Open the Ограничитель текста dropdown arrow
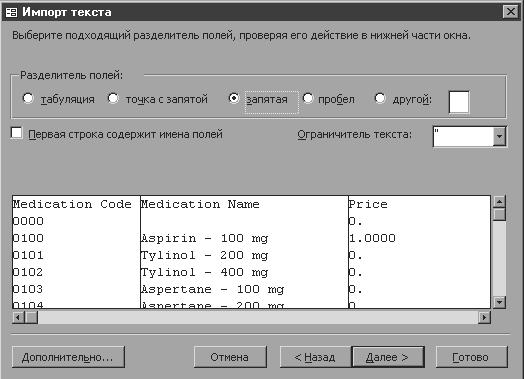524x379 pixels. tap(499, 136)
